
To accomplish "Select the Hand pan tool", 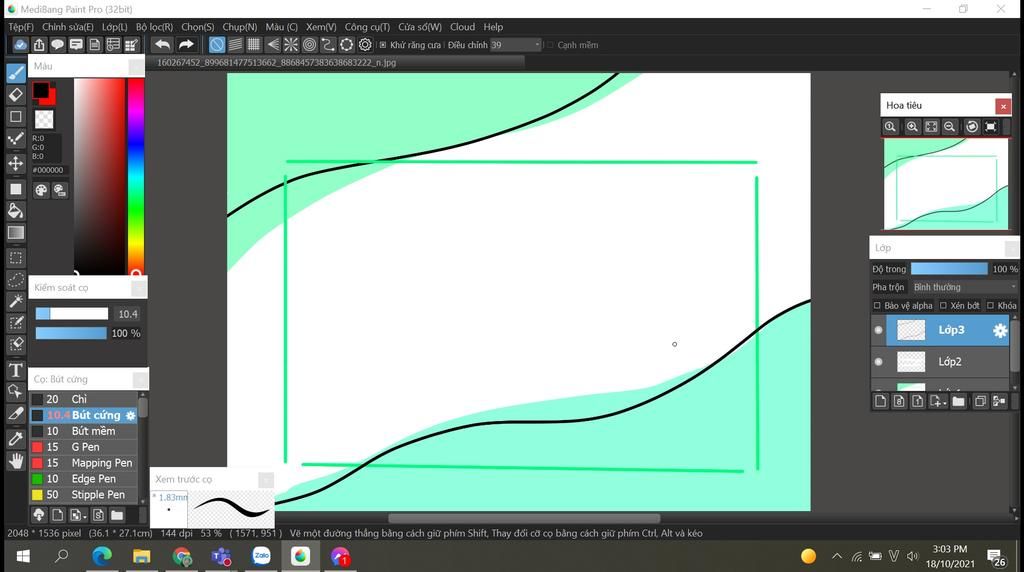I will (x=16, y=461).
